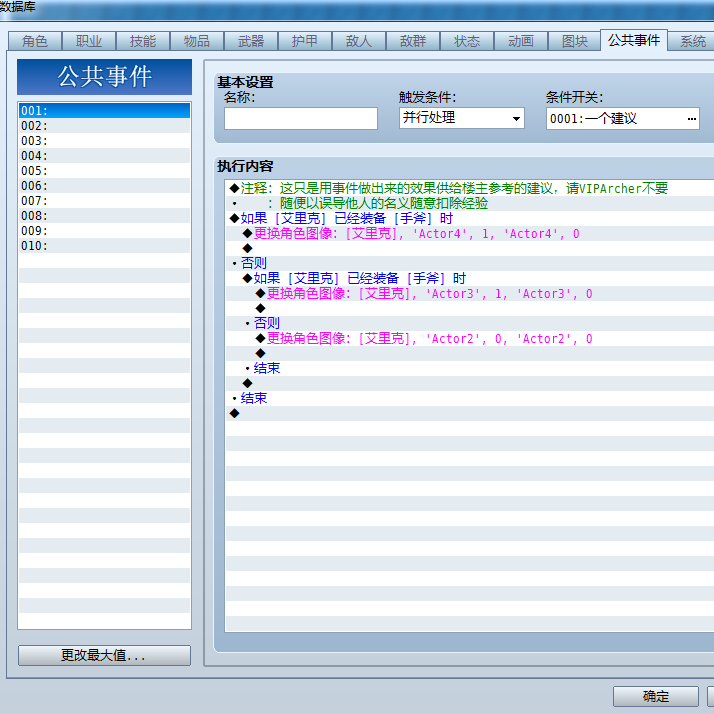Select common event 004 in list

click(104, 156)
